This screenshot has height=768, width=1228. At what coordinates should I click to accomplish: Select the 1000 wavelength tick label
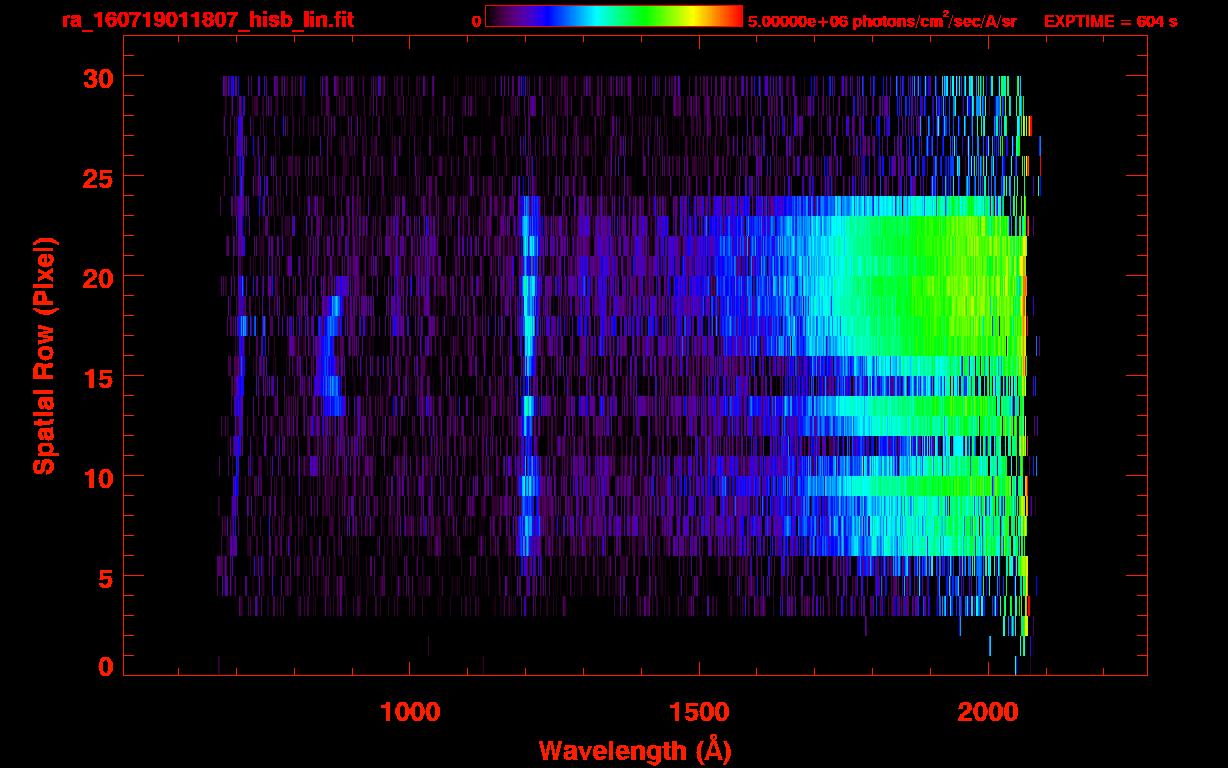click(x=410, y=712)
